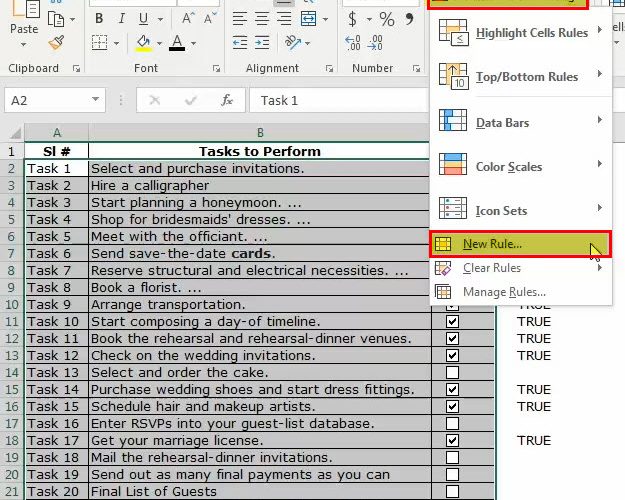Open the Alignment dialog launcher

[329, 69]
